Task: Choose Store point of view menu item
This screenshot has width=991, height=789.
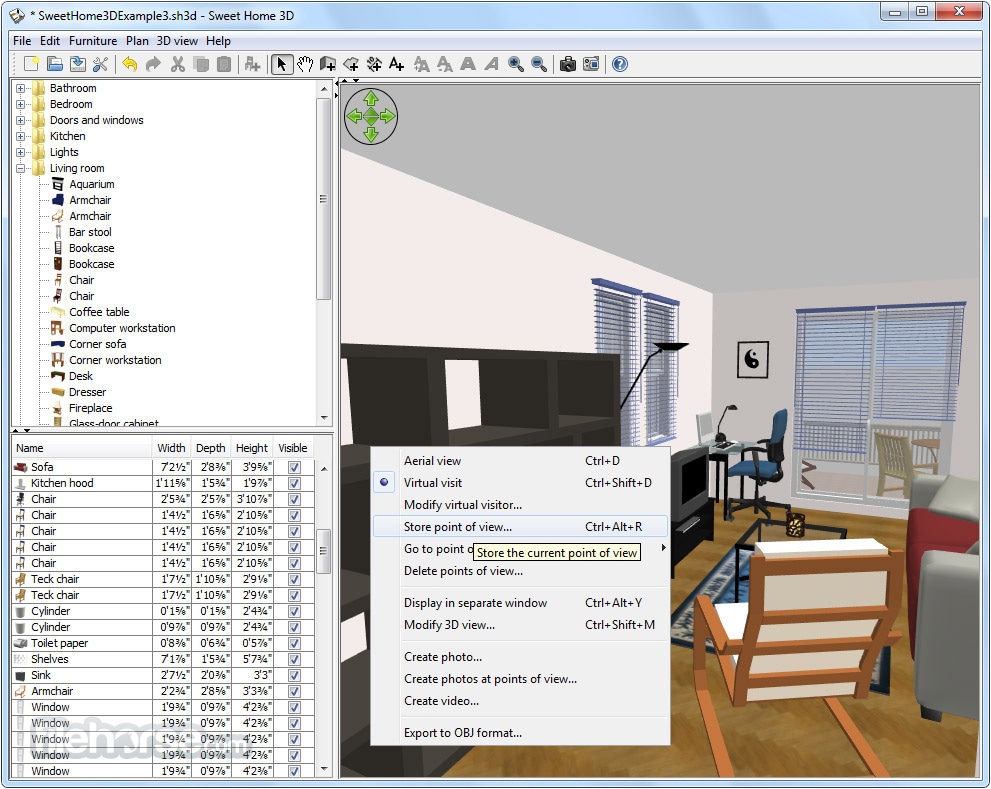Action: [x=520, y=527]
